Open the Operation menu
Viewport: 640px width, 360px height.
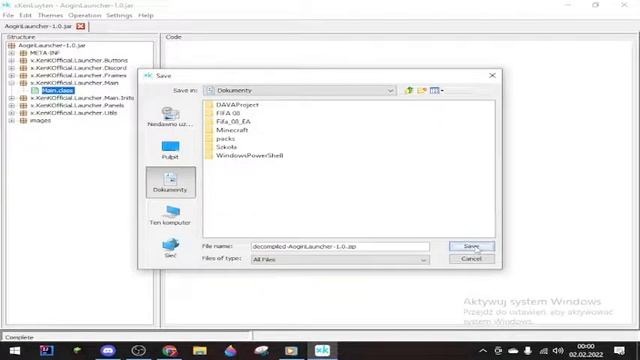84,15
